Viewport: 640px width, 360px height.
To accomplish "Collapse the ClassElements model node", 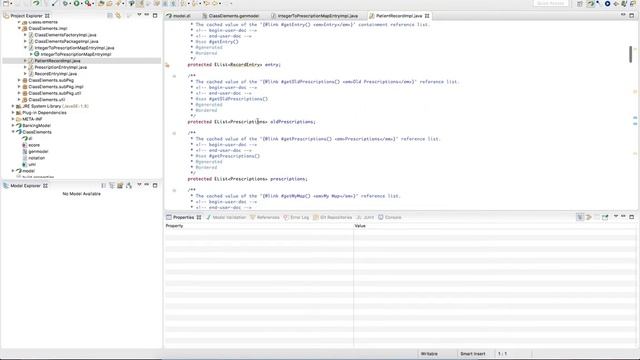I will pyautogui.click(x=13, y=132).
